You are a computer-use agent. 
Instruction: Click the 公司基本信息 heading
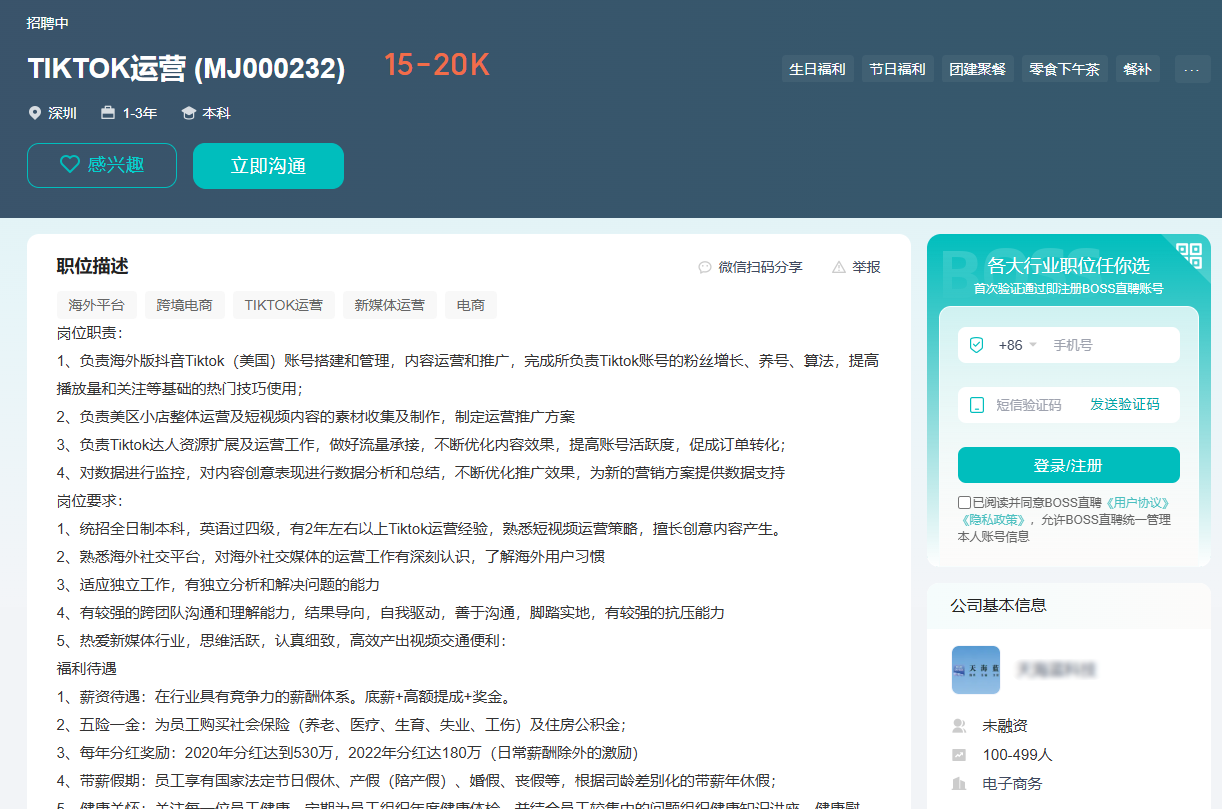coord(998,605)
